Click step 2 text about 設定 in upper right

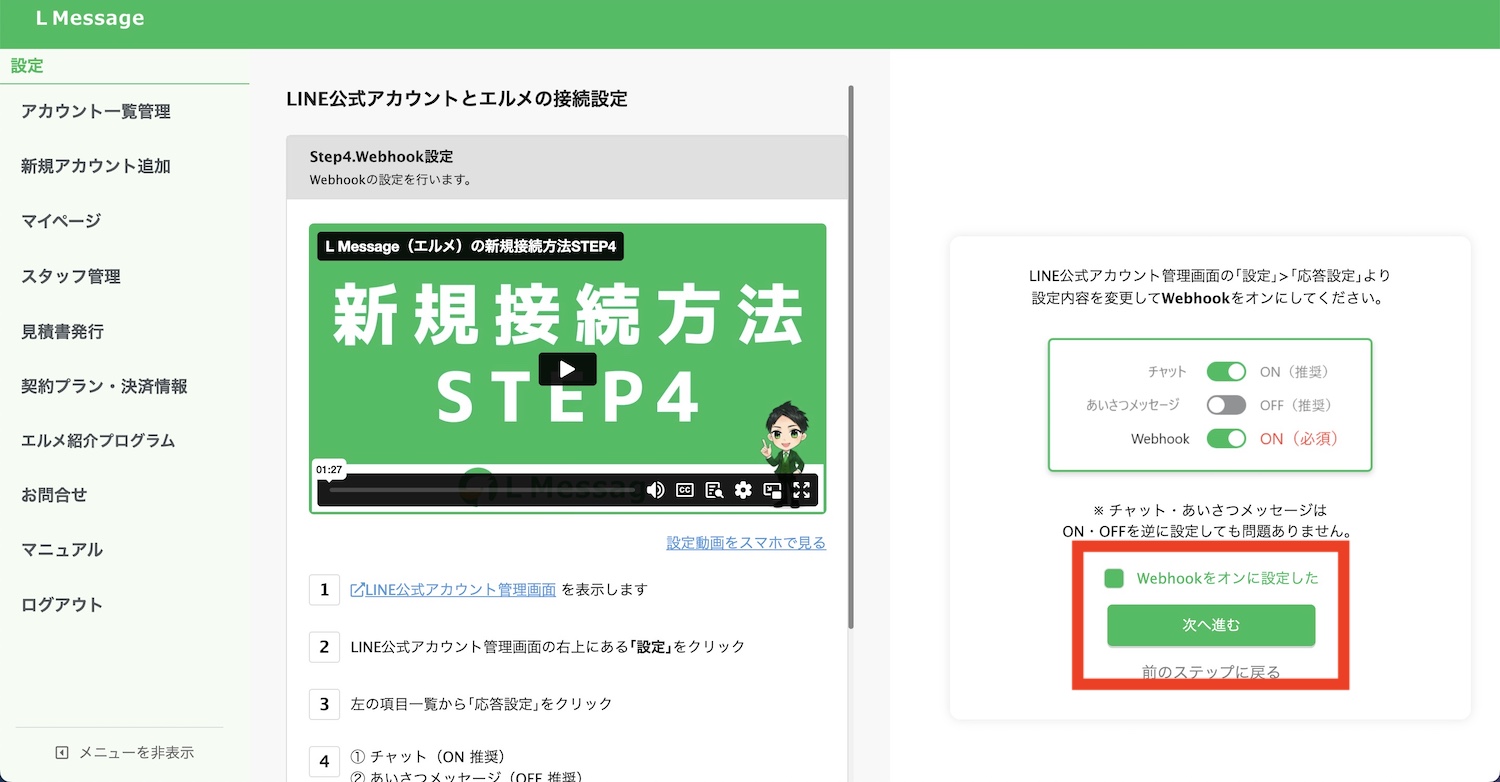548,647
